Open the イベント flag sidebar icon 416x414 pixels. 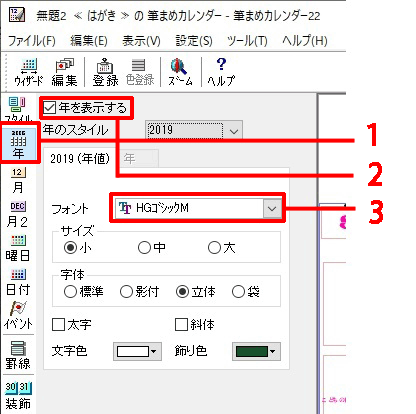18,316
